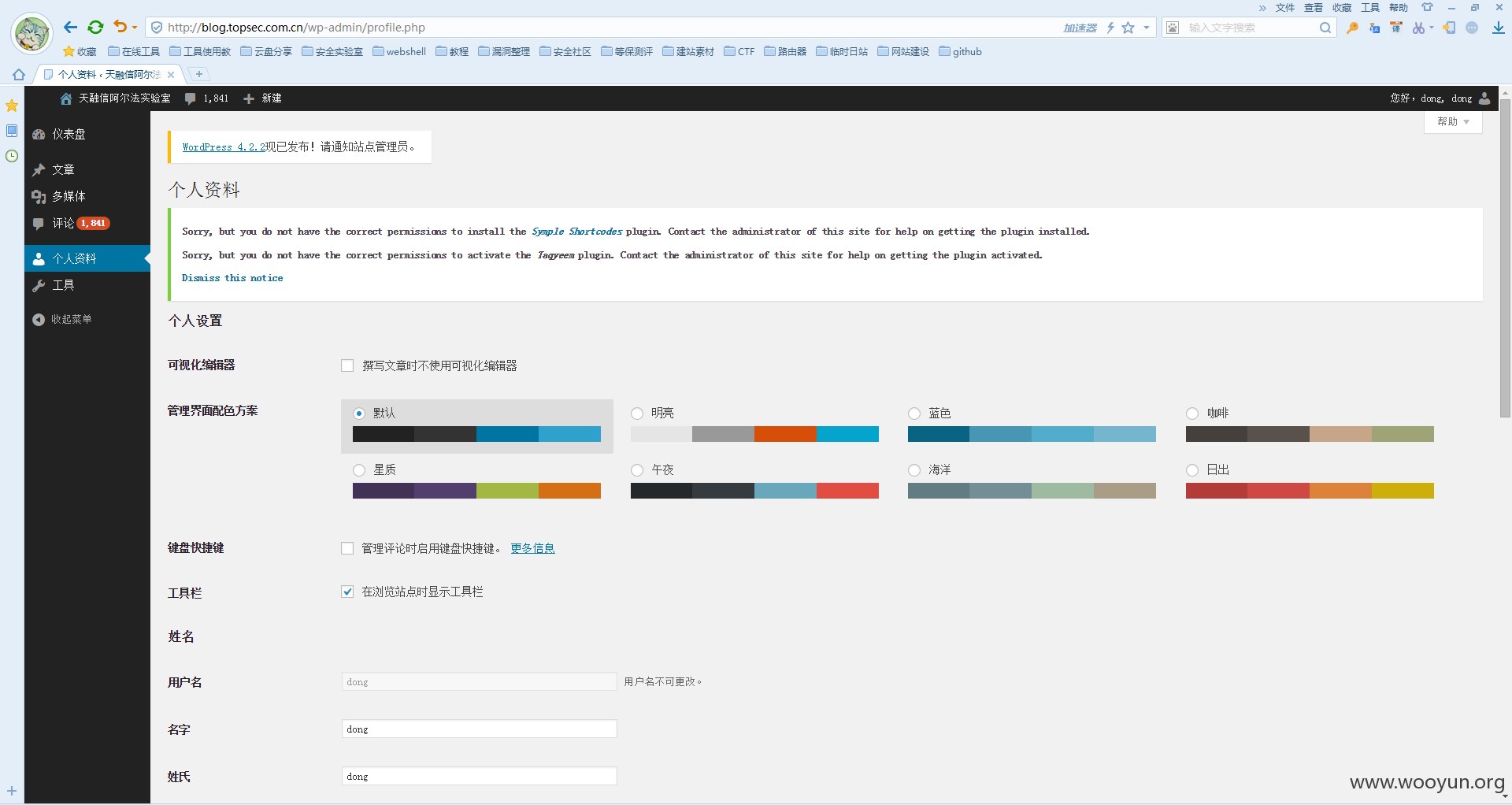The height and width of the screenshot is (805, 1512).
Task: Click the site security shield icon
Action: [x=157, y=28]
